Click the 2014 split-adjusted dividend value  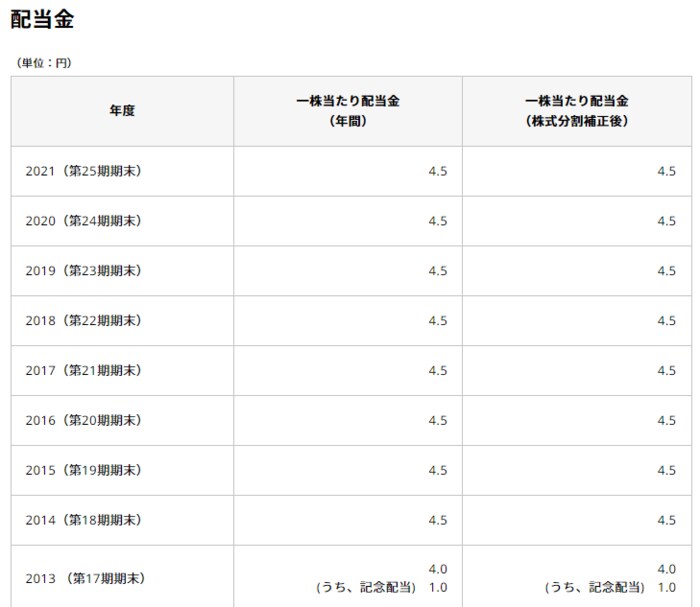(666, 521)
